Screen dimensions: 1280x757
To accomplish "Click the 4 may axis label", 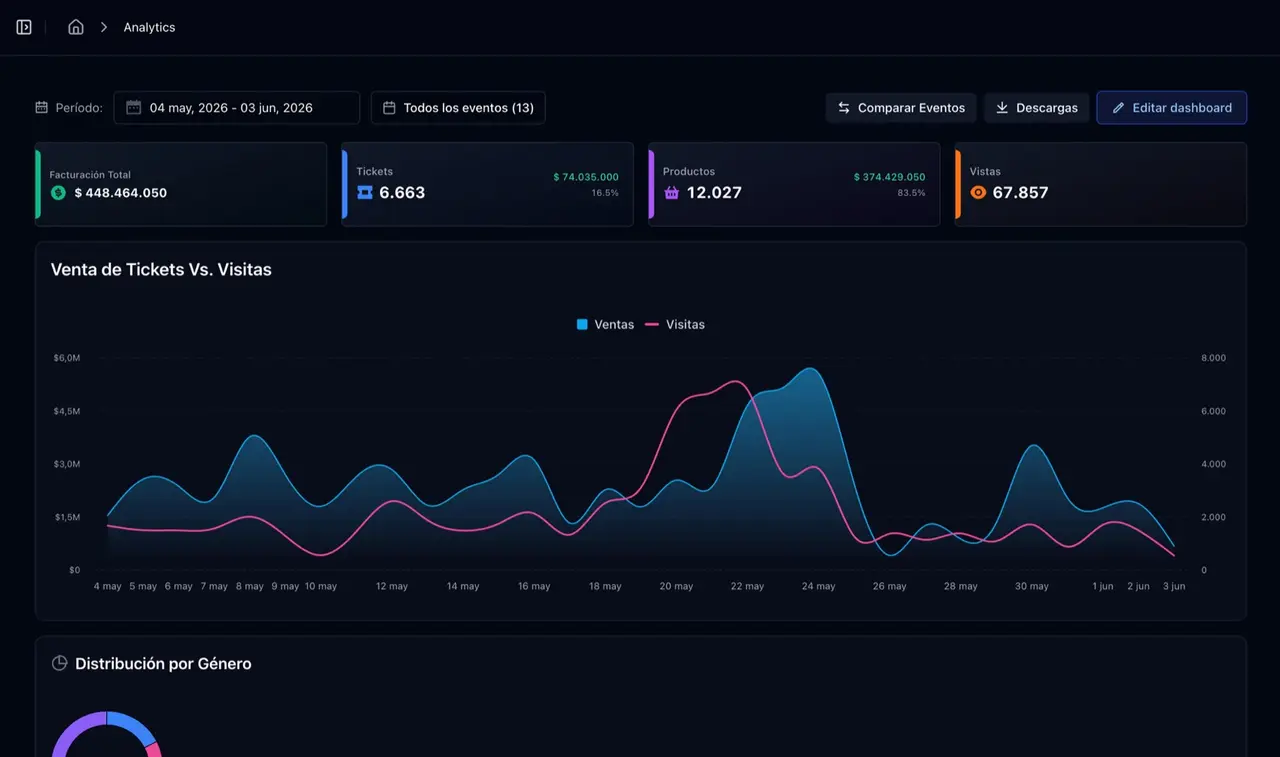I will pos(107,586).
